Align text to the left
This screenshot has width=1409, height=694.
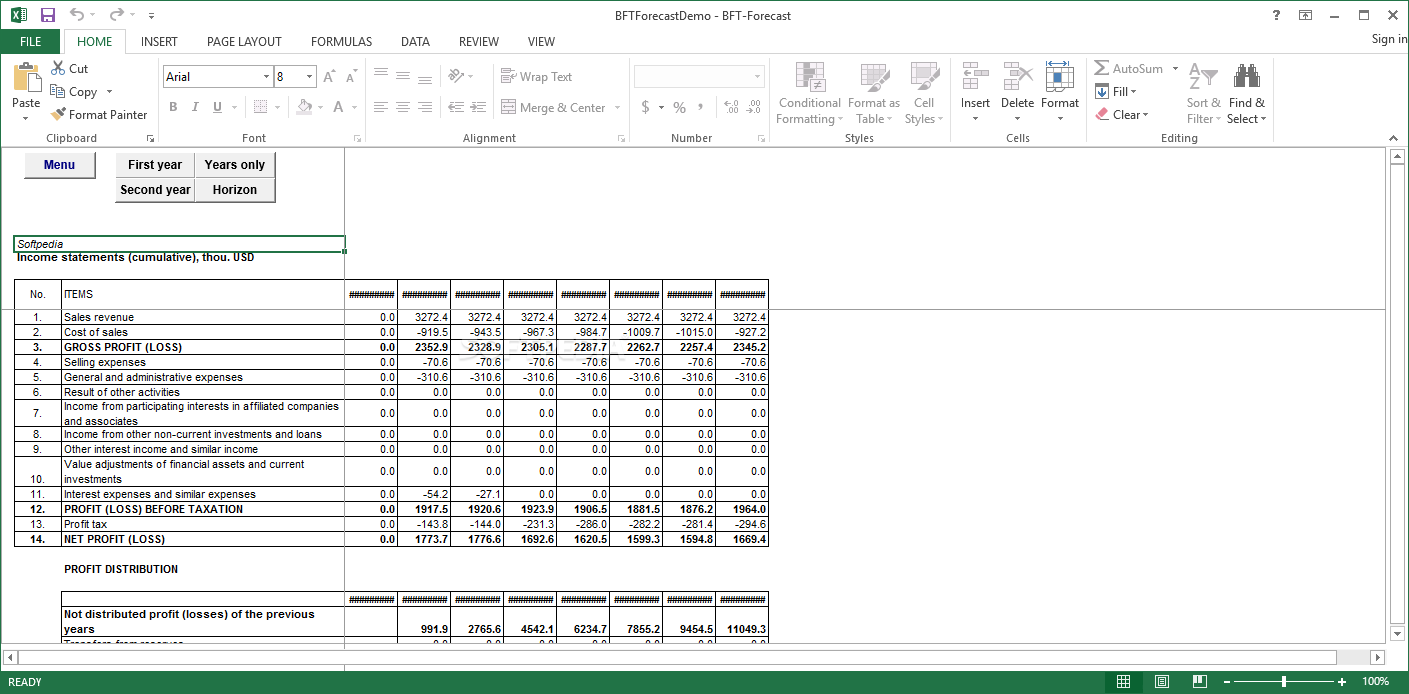380,107
